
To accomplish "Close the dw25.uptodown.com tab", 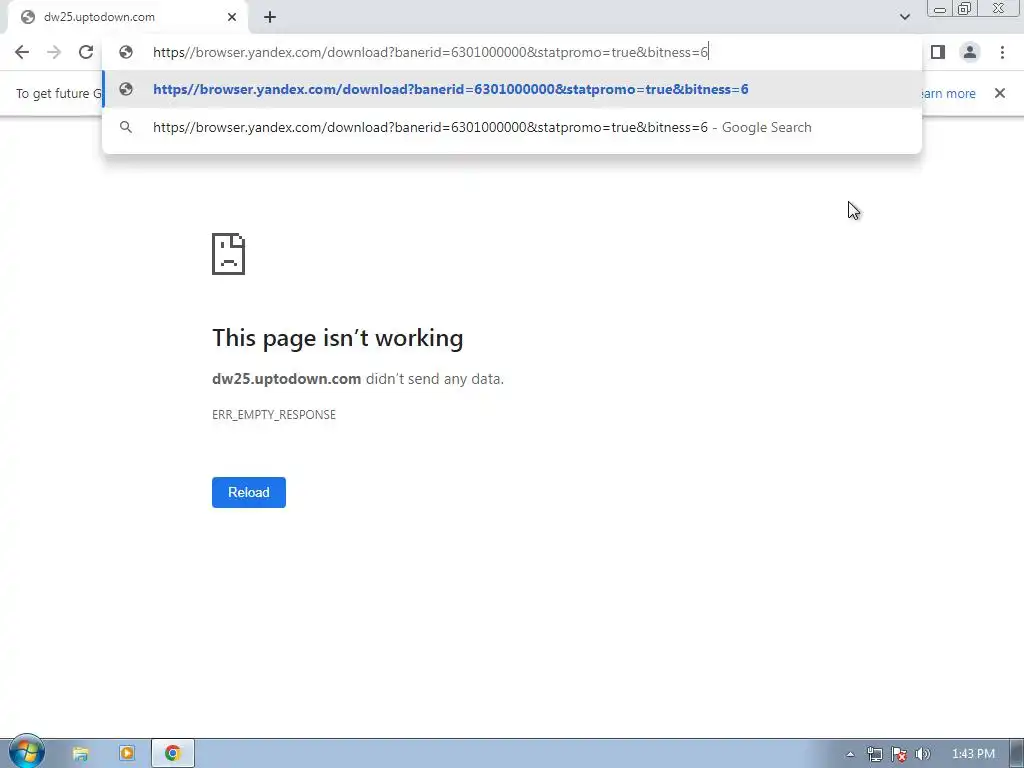I will [232, 17].
